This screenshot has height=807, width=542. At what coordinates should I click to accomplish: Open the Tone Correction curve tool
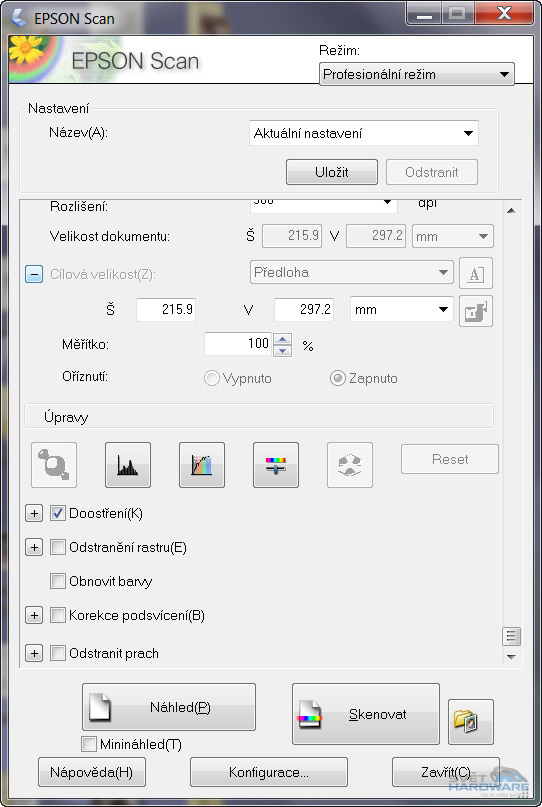(202, 465)
